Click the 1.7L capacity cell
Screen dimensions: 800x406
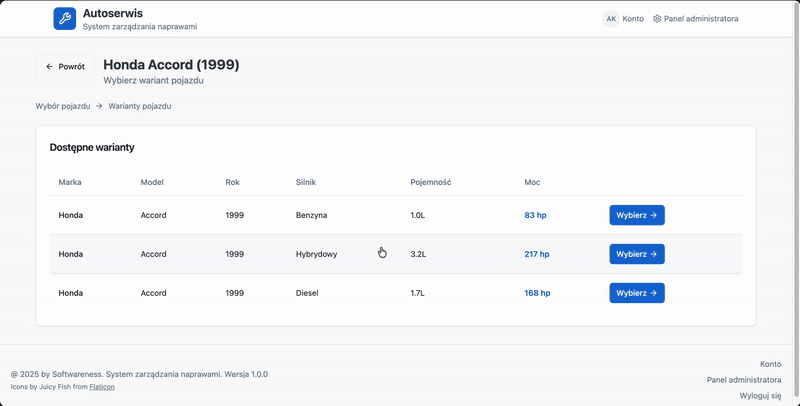[417, 293]
